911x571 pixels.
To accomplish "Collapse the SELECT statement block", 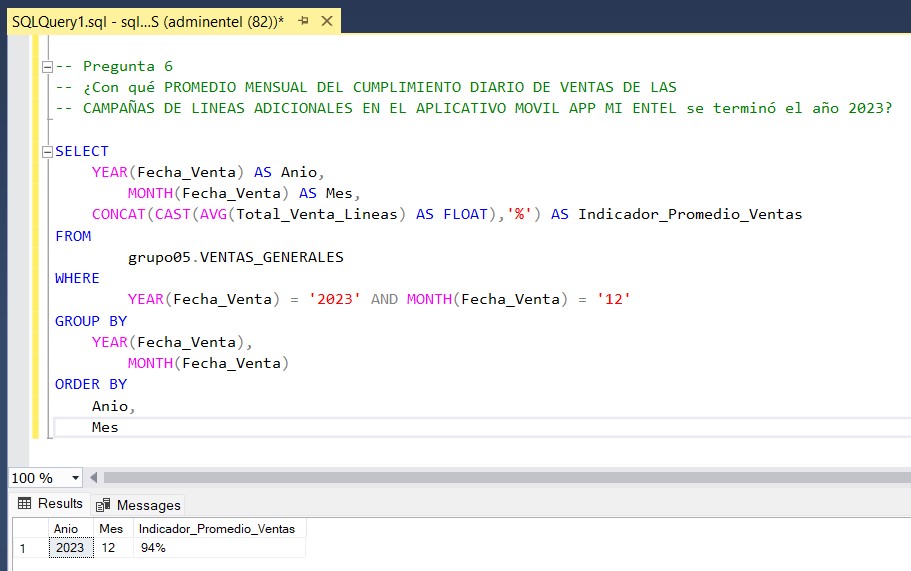I will coord(46,152).
